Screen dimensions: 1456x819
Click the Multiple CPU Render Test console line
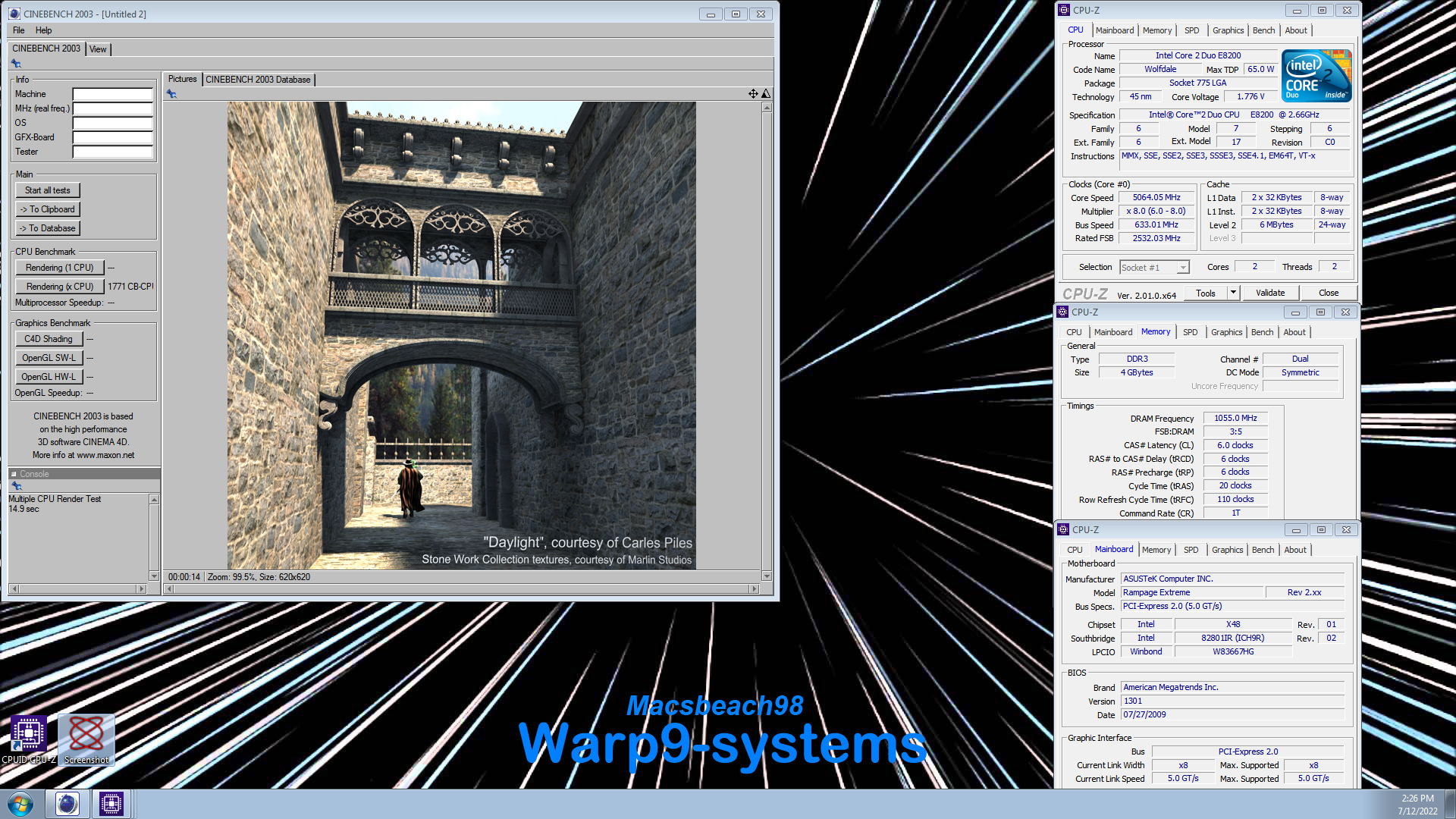(55, 499)
